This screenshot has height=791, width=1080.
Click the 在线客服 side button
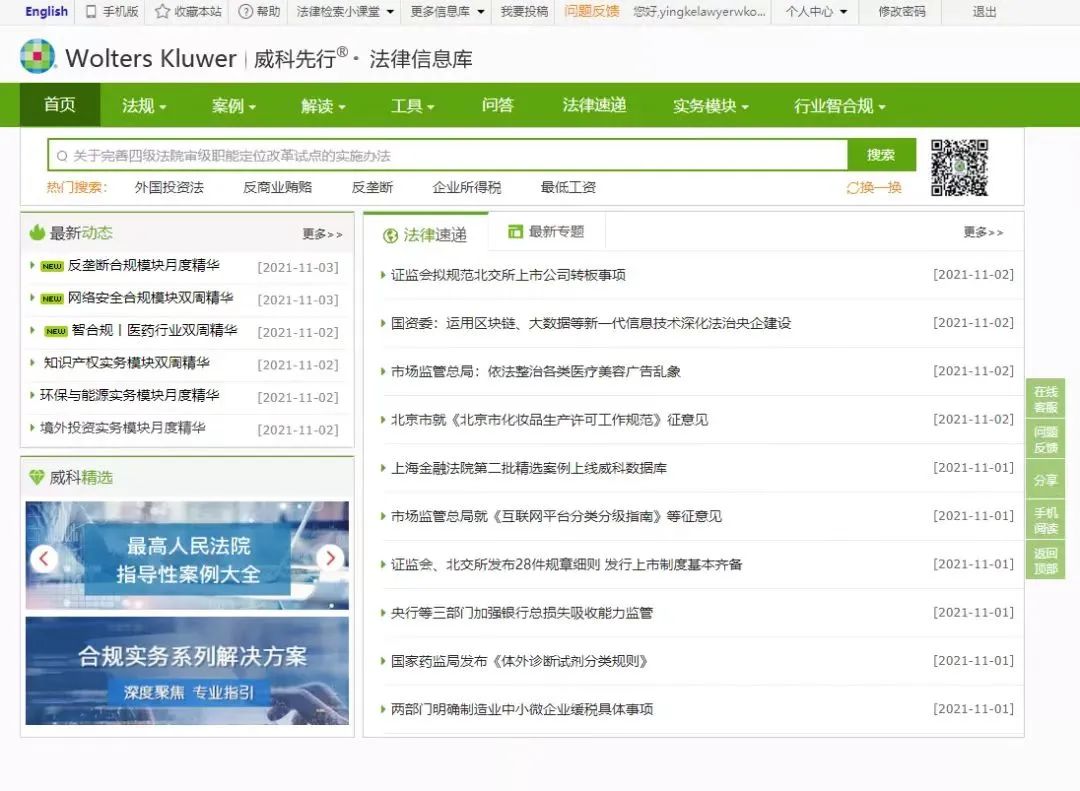click(x=1046, y=399)
